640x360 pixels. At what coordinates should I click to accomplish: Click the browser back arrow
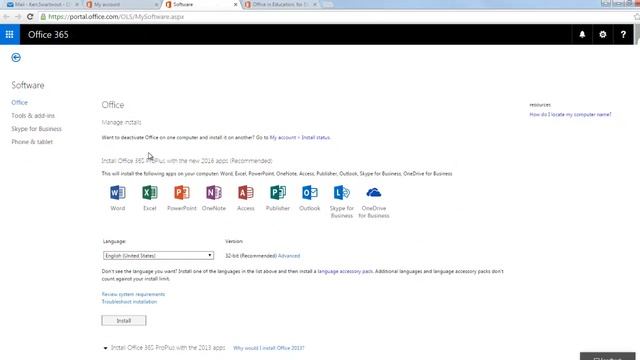6,17
